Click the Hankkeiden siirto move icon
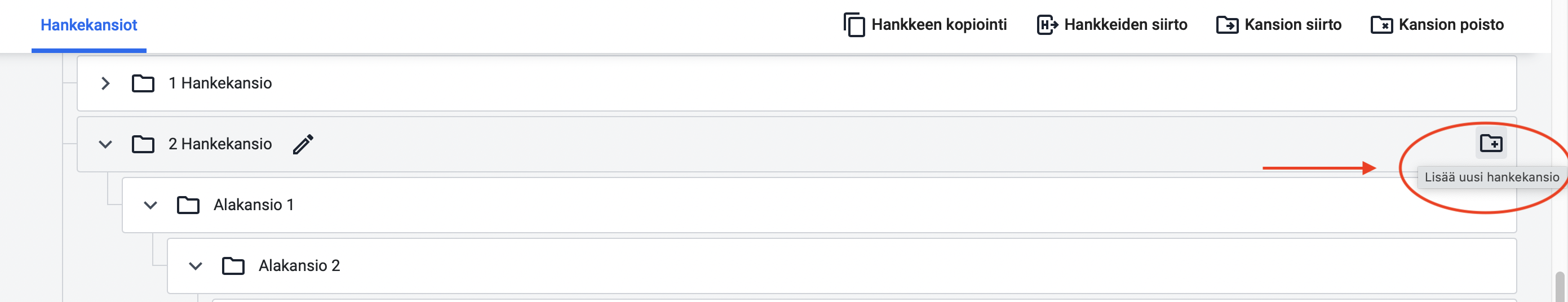 1048,25
